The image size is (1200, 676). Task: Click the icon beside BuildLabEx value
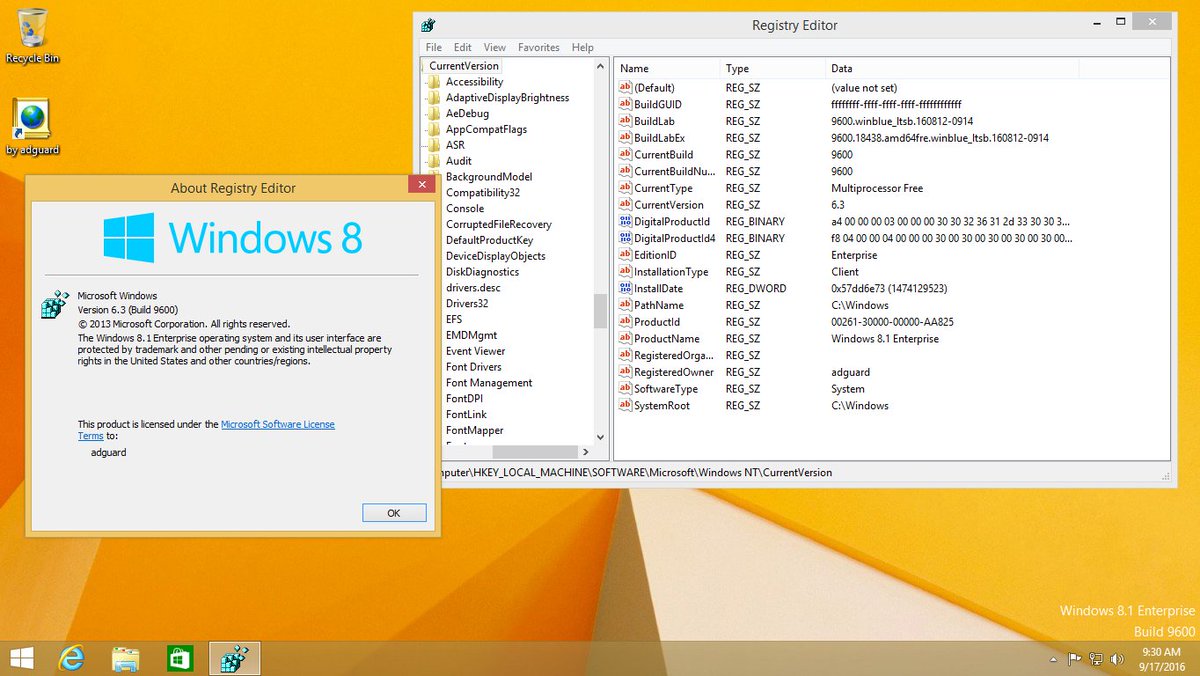coord(626,138)
